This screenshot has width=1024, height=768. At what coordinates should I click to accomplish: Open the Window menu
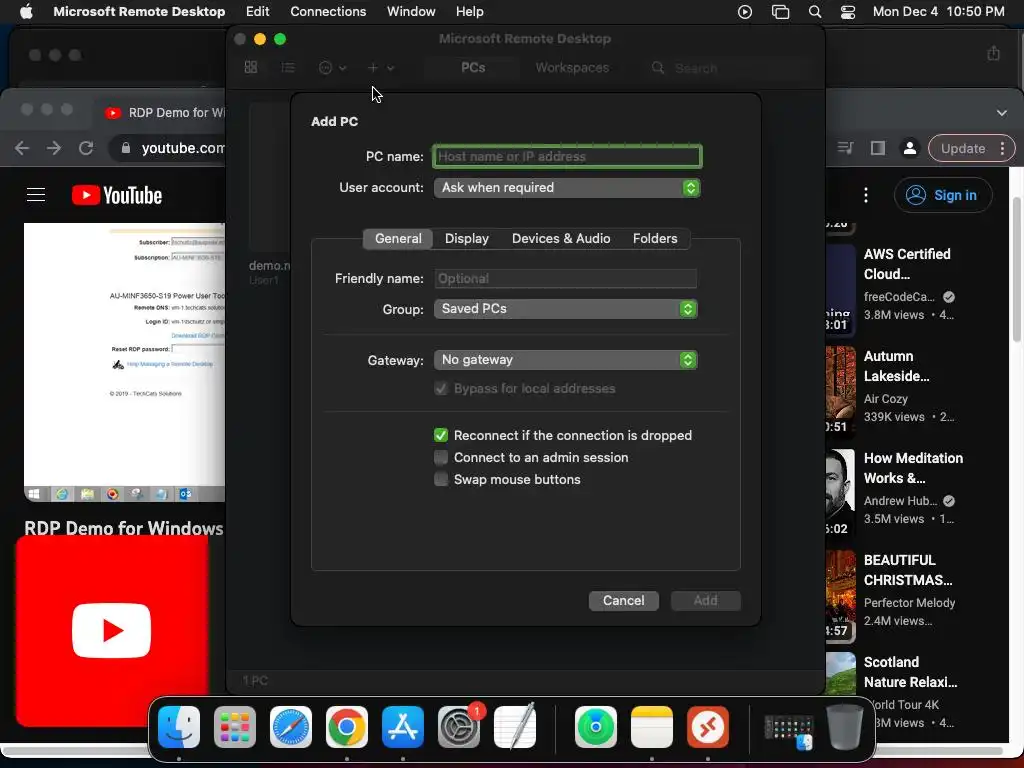click(411, 12)
